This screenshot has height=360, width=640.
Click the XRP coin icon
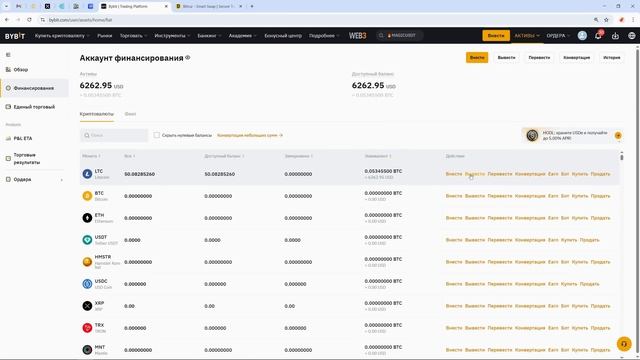pos(87,306)
